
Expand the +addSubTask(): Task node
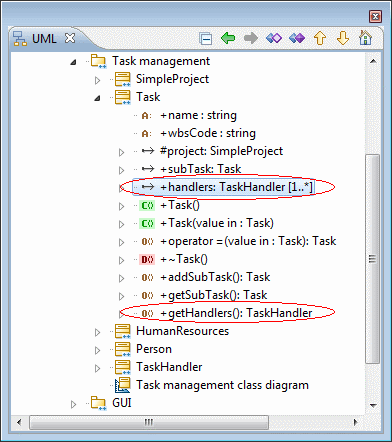121,278
